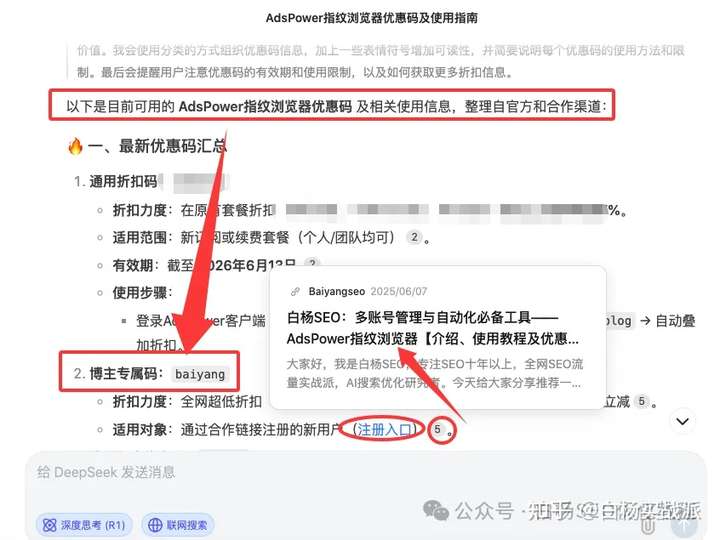Click the AdsPower conversation title at top
This screenshot has height=540, width=720.
[371, 18]
